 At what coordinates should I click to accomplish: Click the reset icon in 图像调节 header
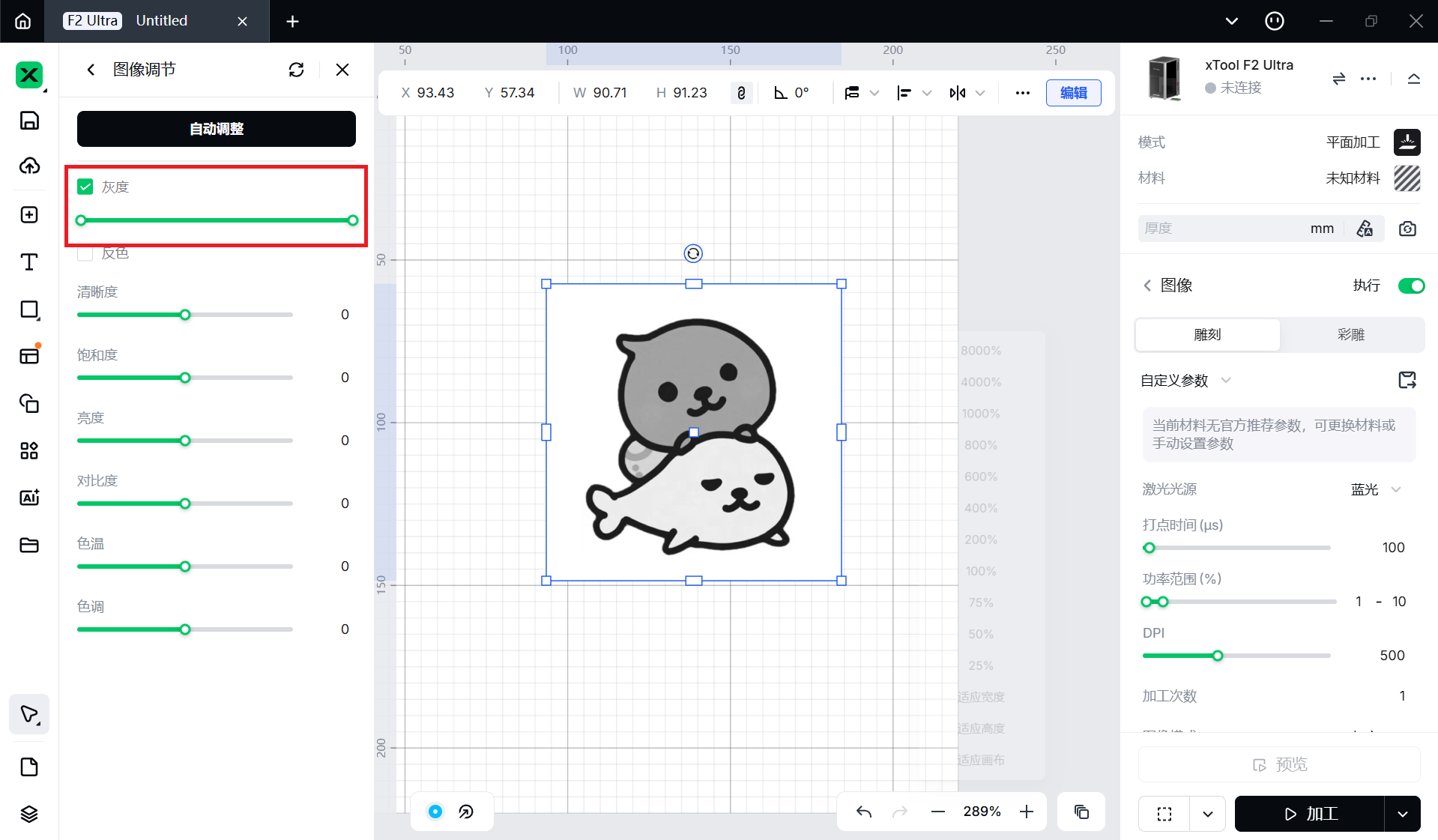coord(296,70)
